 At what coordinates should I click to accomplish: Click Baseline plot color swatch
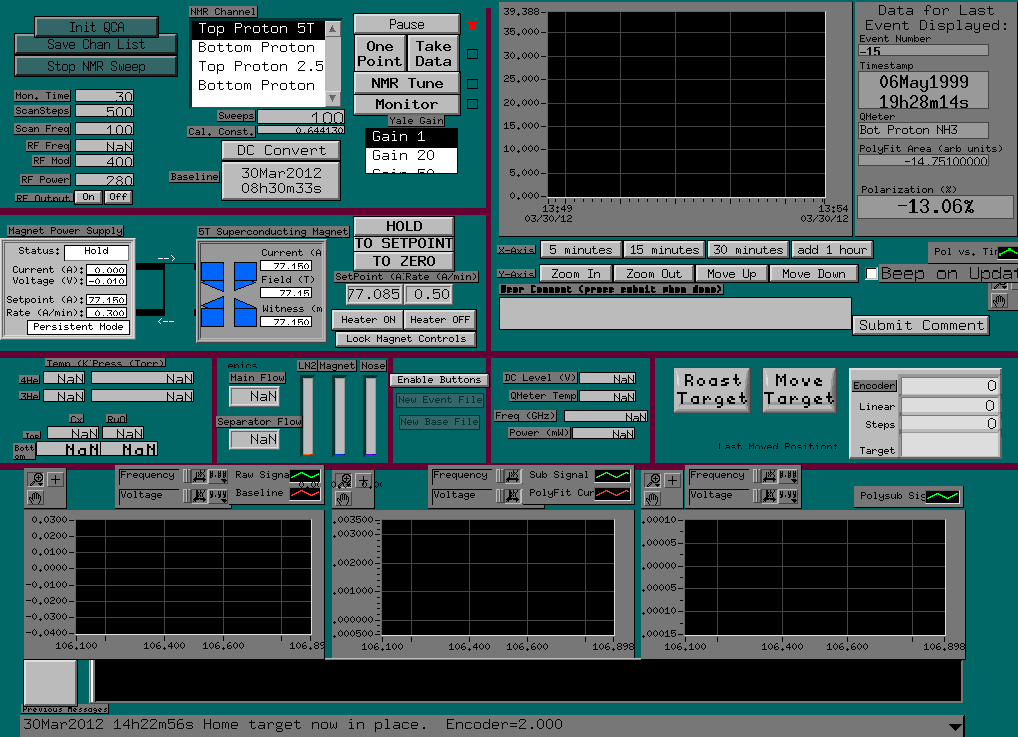304,493
